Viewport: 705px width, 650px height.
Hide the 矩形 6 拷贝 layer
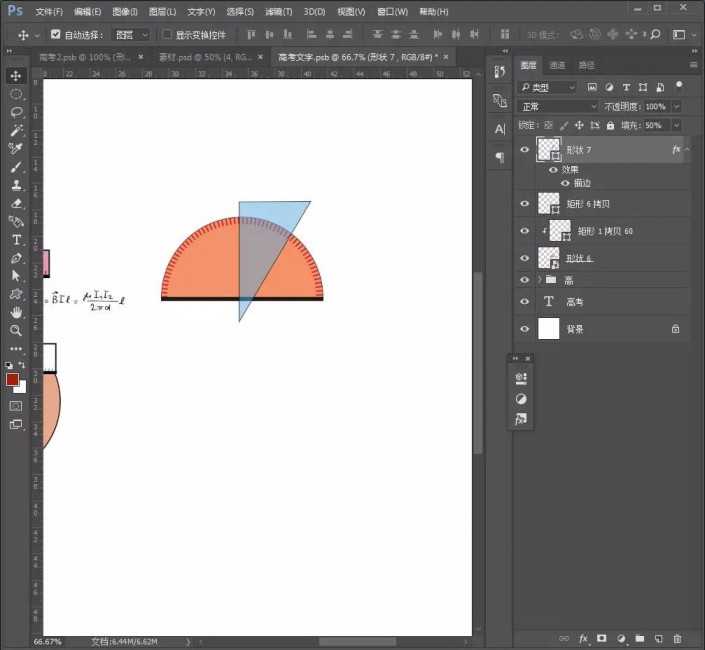pos(524,204)
